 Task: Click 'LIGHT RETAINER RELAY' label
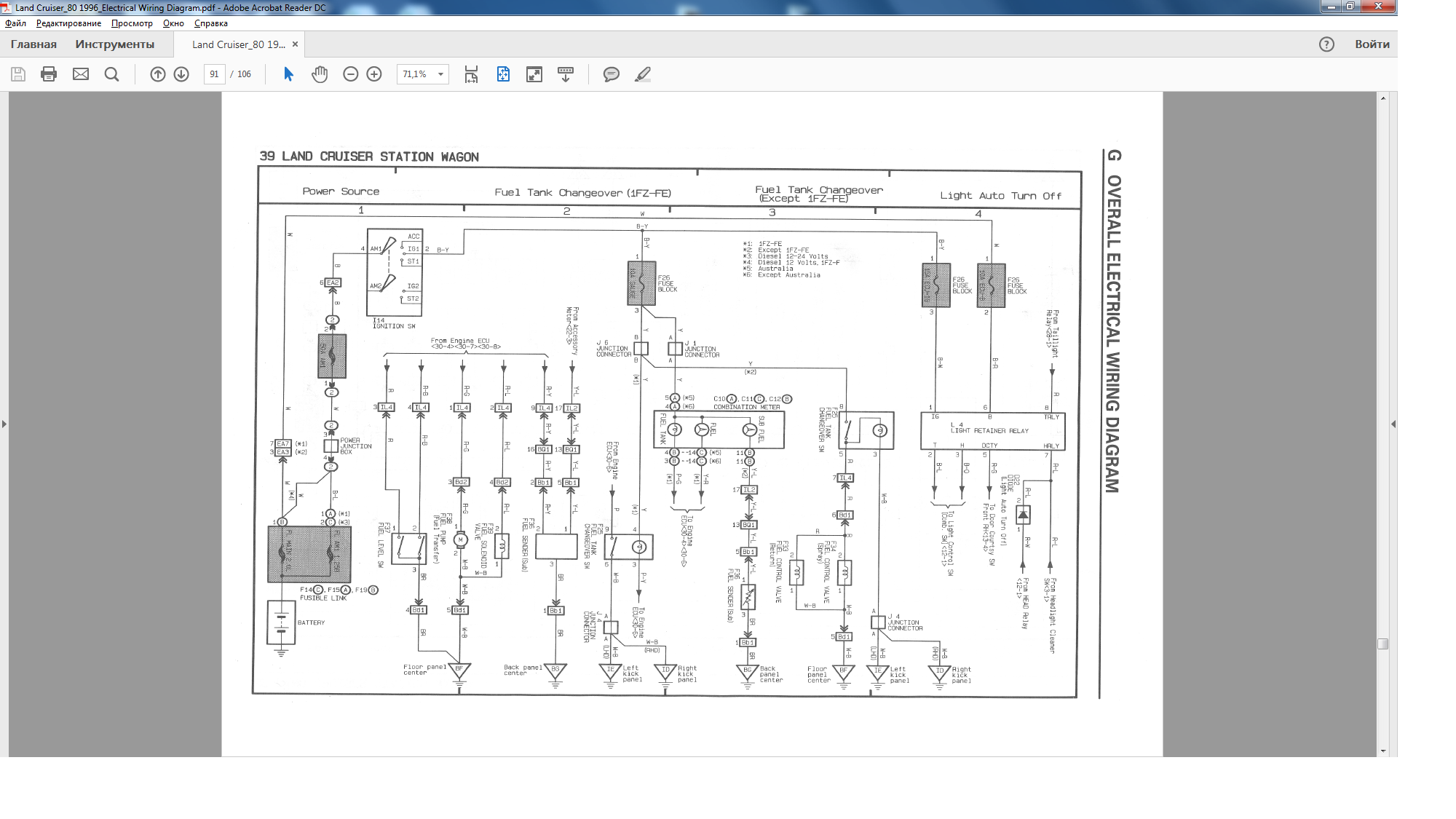click(989, 431)
